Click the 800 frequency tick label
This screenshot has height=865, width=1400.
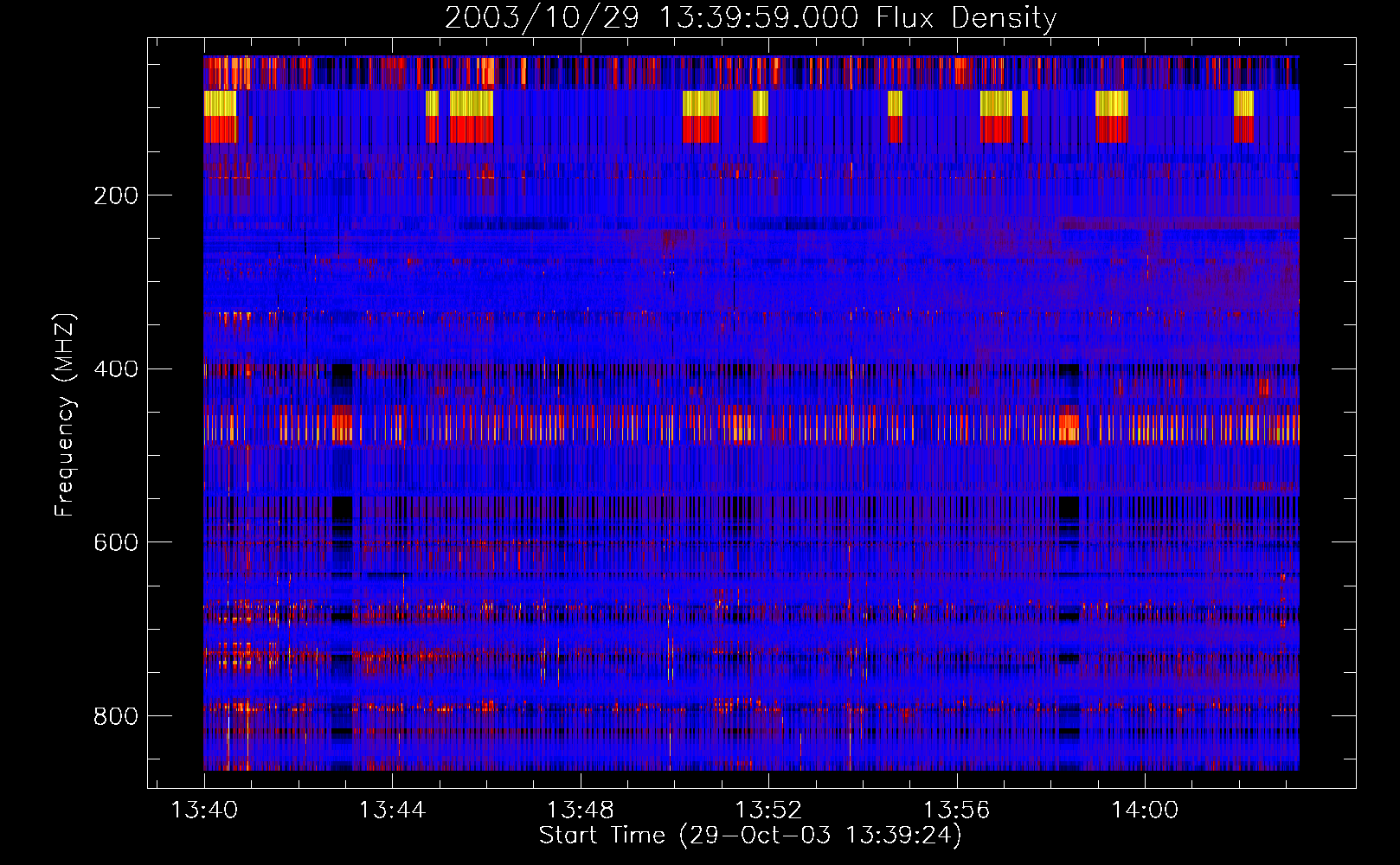pyautogui.click(x=116, y=716)
